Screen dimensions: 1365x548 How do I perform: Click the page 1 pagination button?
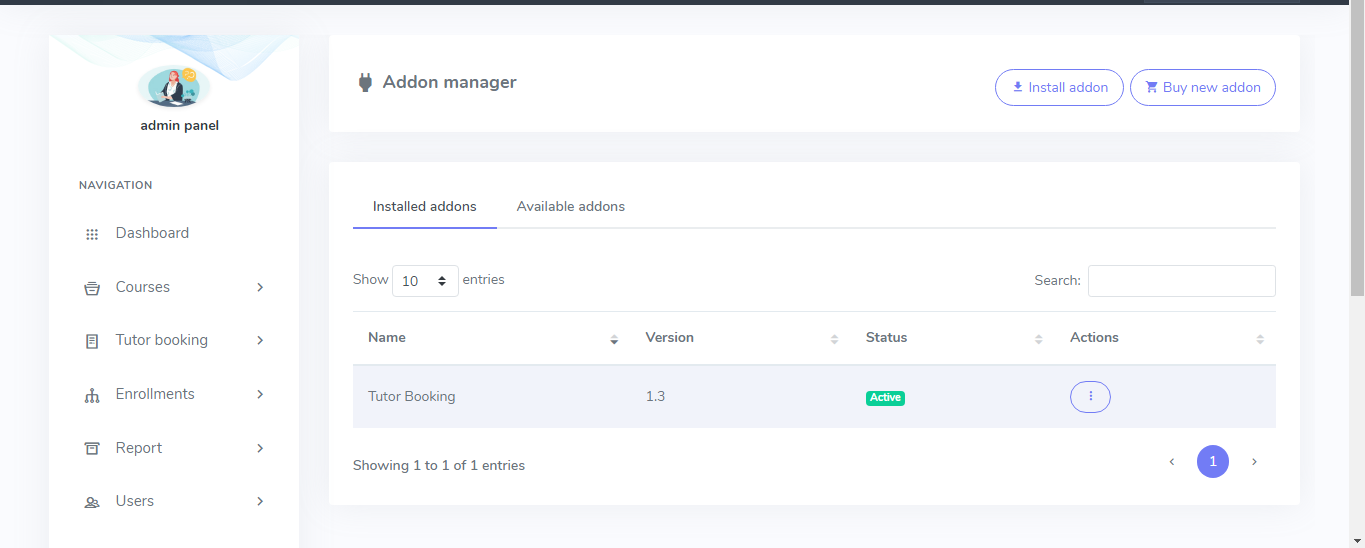1212,462
